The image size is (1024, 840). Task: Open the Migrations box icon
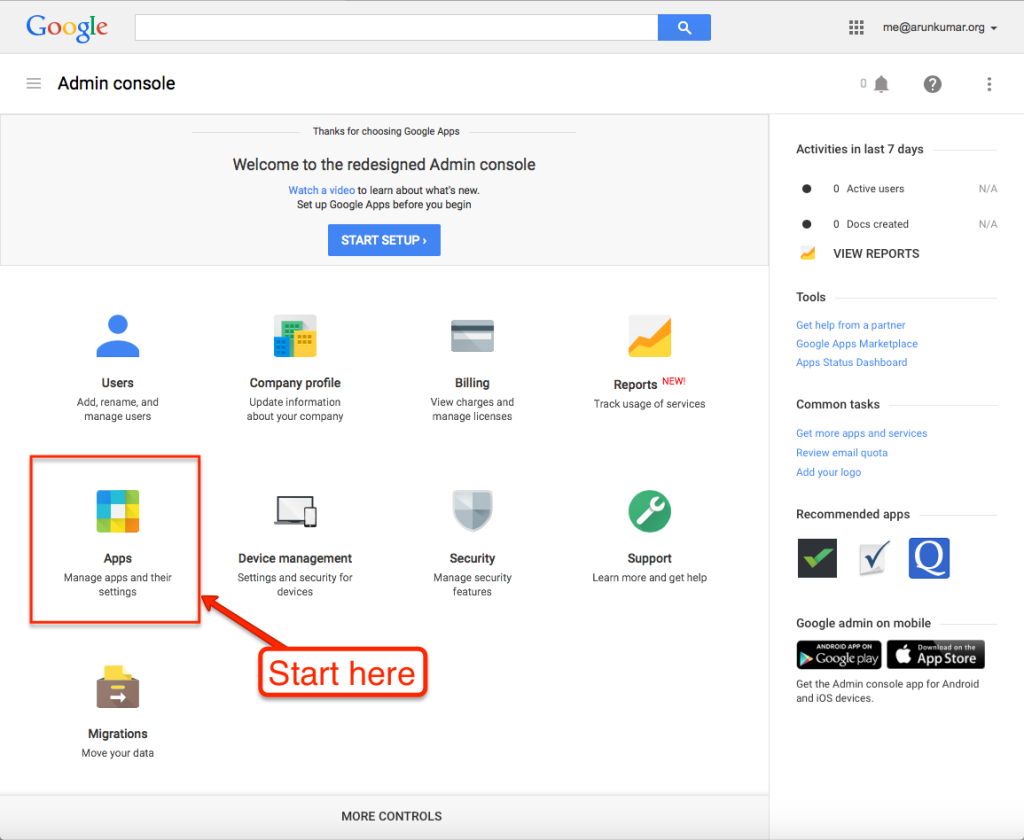point(118,687)
